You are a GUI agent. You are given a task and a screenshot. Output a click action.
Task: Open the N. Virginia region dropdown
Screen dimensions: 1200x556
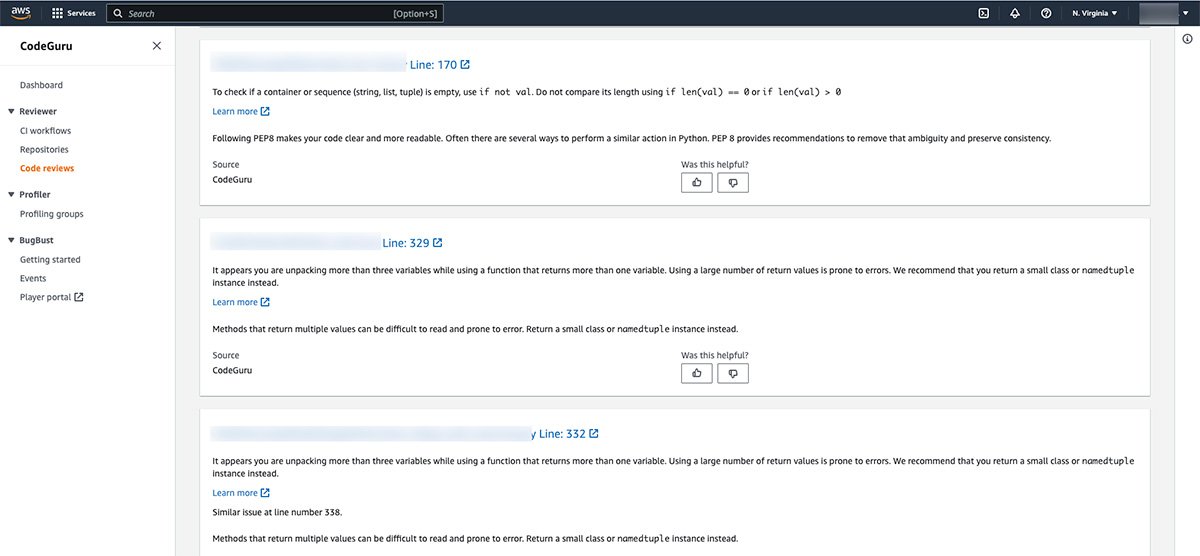tap(1095, 14)
